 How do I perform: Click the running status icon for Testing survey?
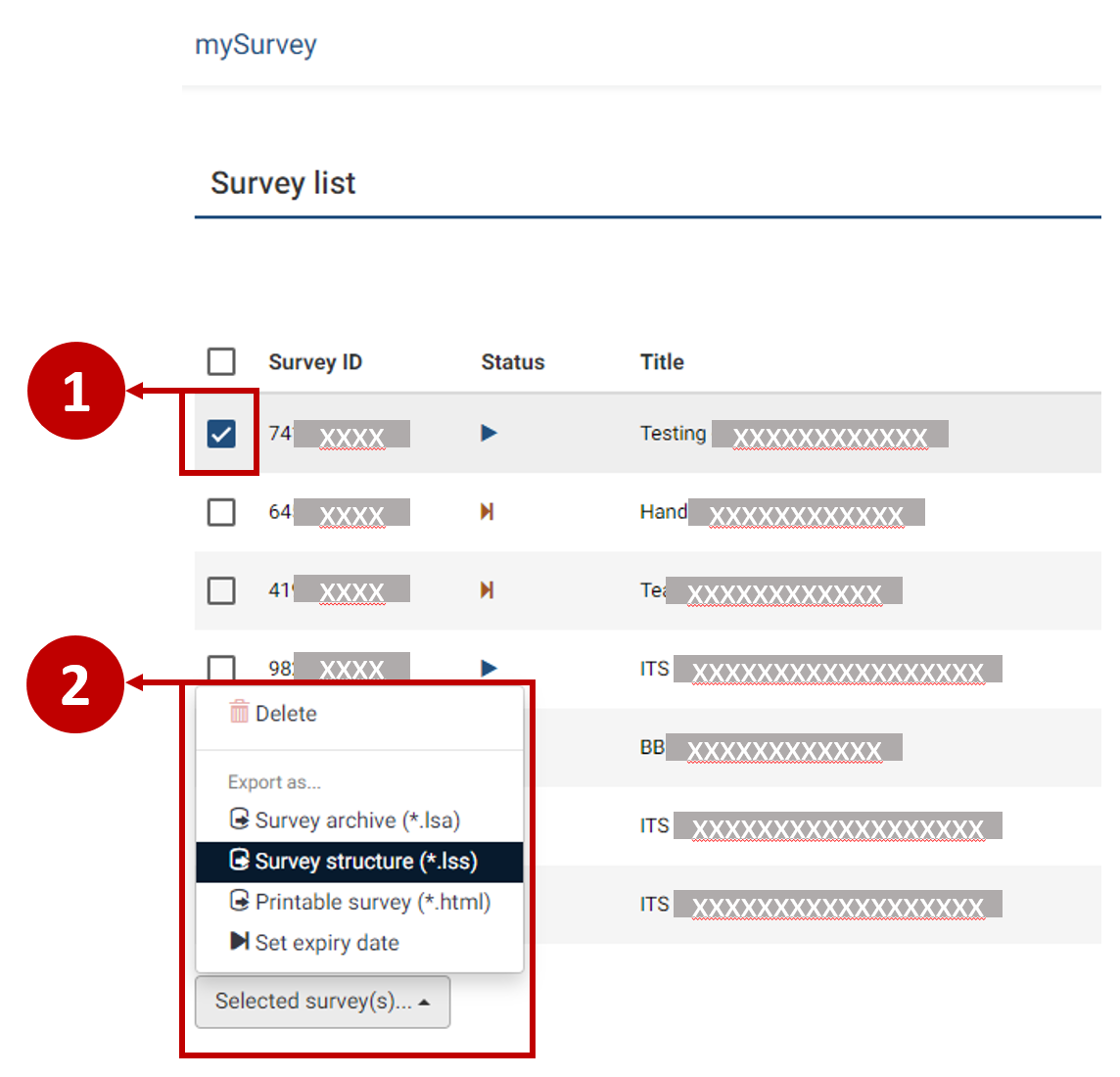[x=489, y=433]
